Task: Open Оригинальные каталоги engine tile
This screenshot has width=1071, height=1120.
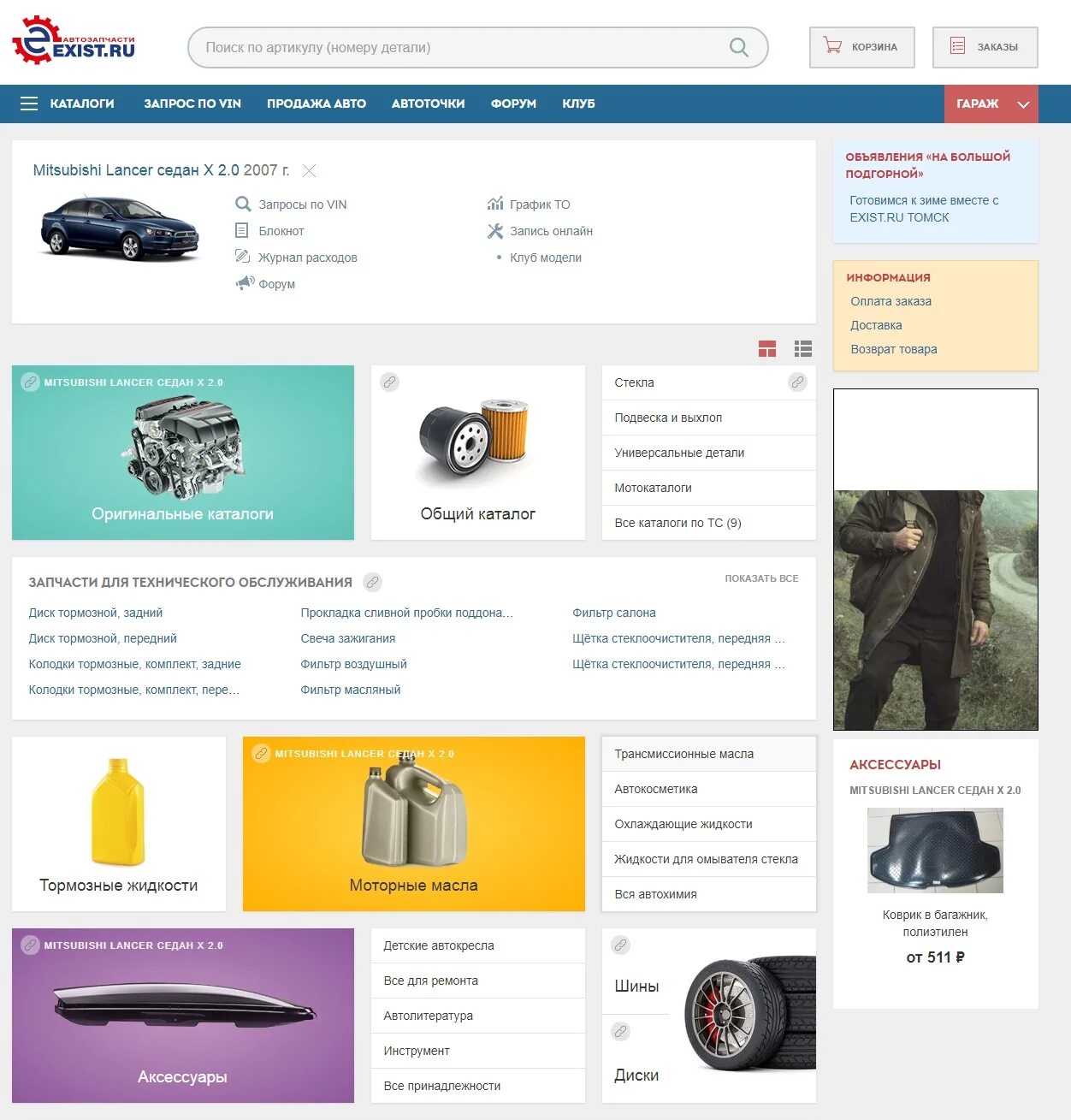Action: pyautogui.click(x=183, y=453)
